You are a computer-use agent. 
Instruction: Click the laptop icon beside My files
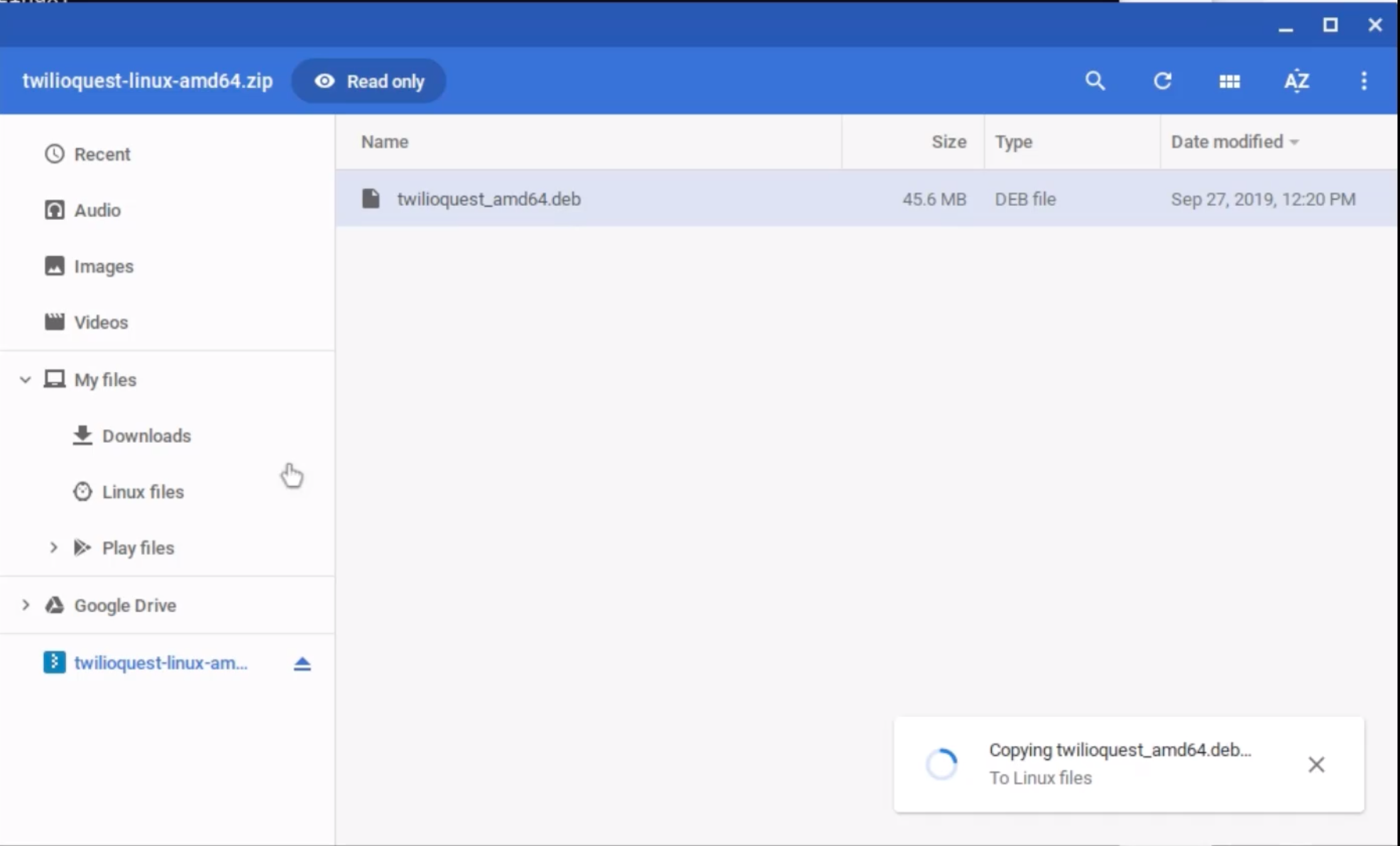(55, 379)
